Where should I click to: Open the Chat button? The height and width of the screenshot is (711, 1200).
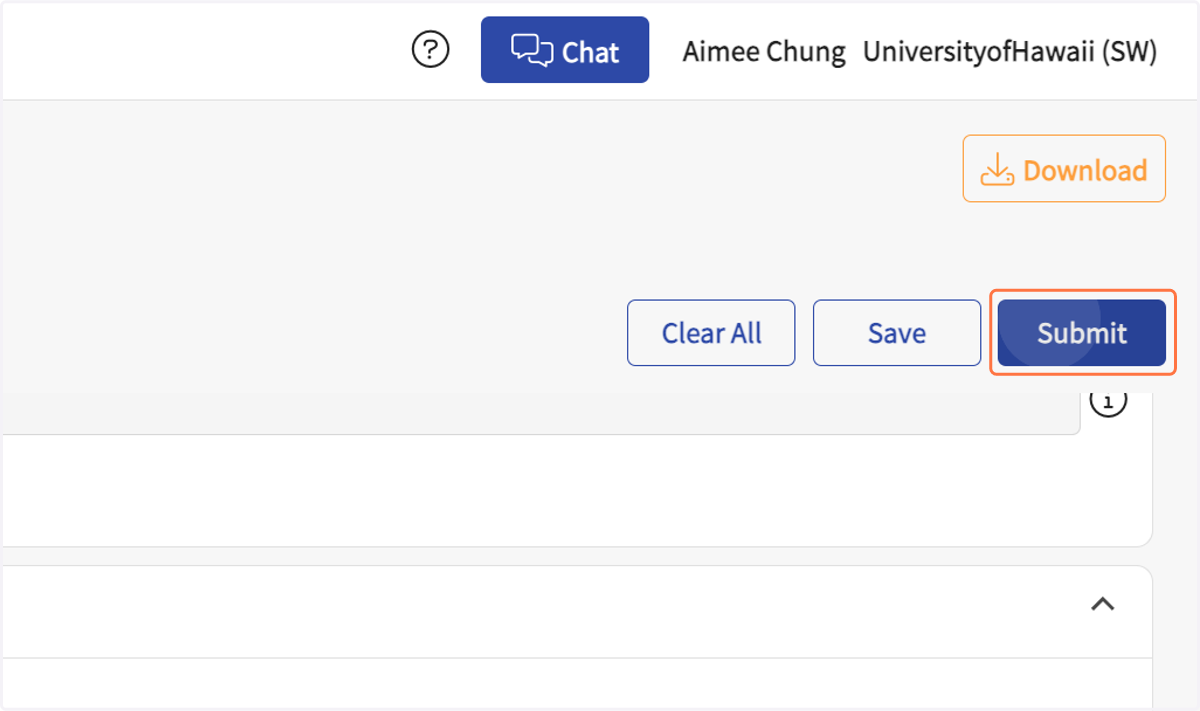point(565,50)
